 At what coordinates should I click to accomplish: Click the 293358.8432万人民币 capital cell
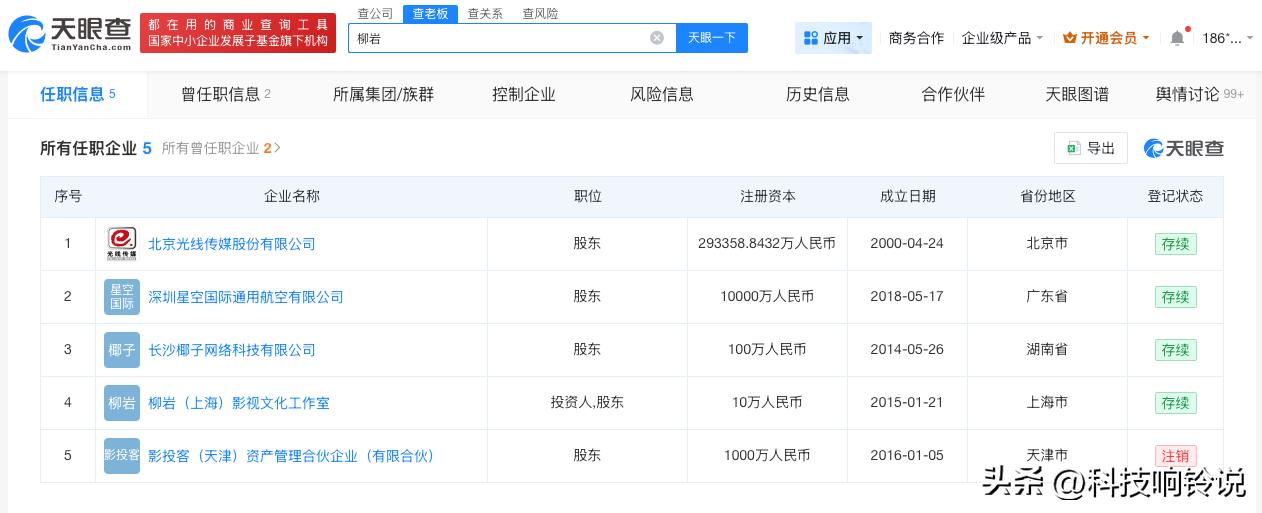(x=767, y=243)
